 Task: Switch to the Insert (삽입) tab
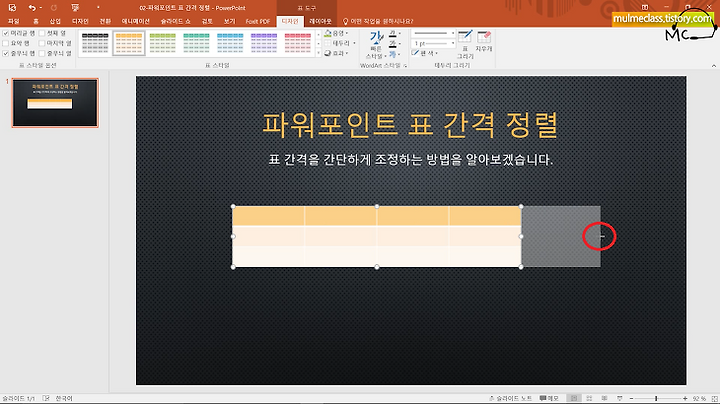pyautogui.click(x=55, y=21)
